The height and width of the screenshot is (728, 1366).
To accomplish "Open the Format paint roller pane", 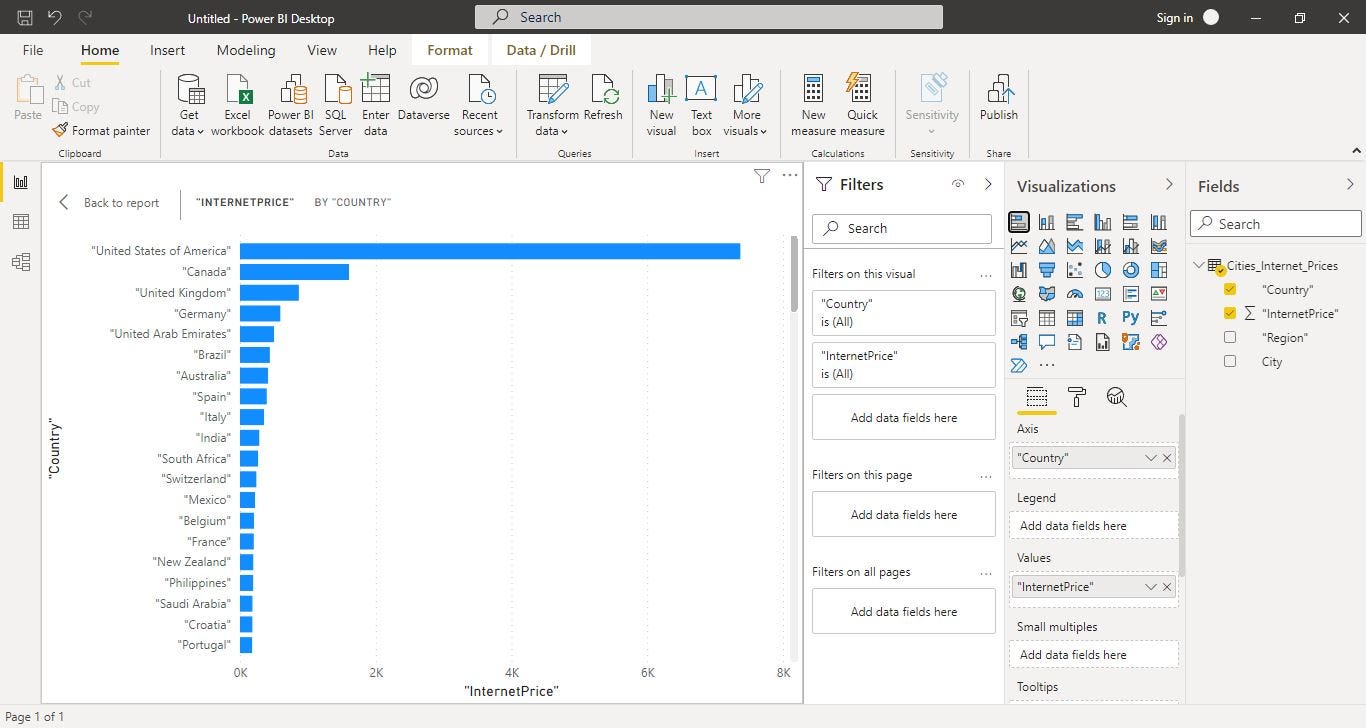I will click(x=1077, y=397).
